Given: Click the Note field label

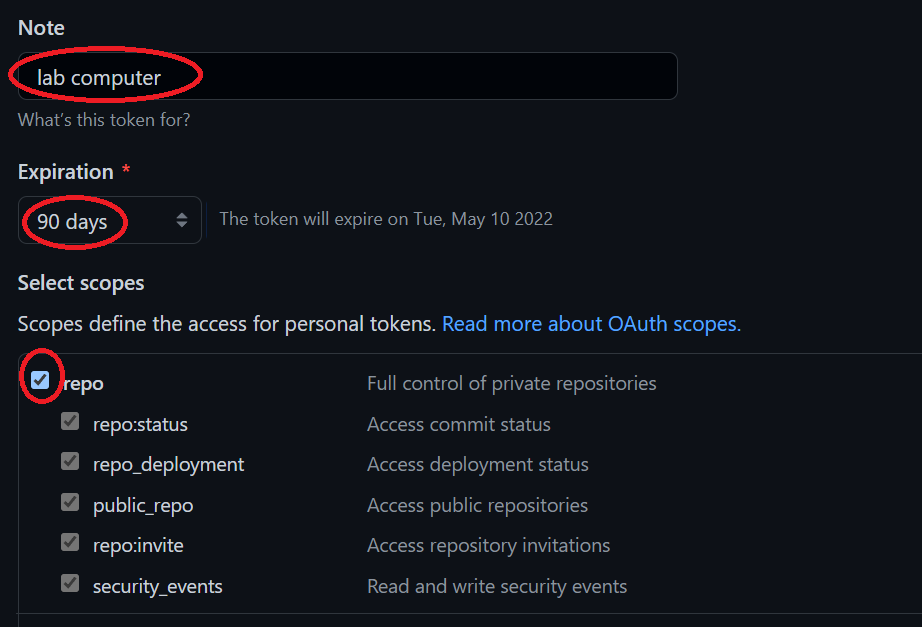Looking at the screenshot, I should pyautogui.click(x=41, y=28).
